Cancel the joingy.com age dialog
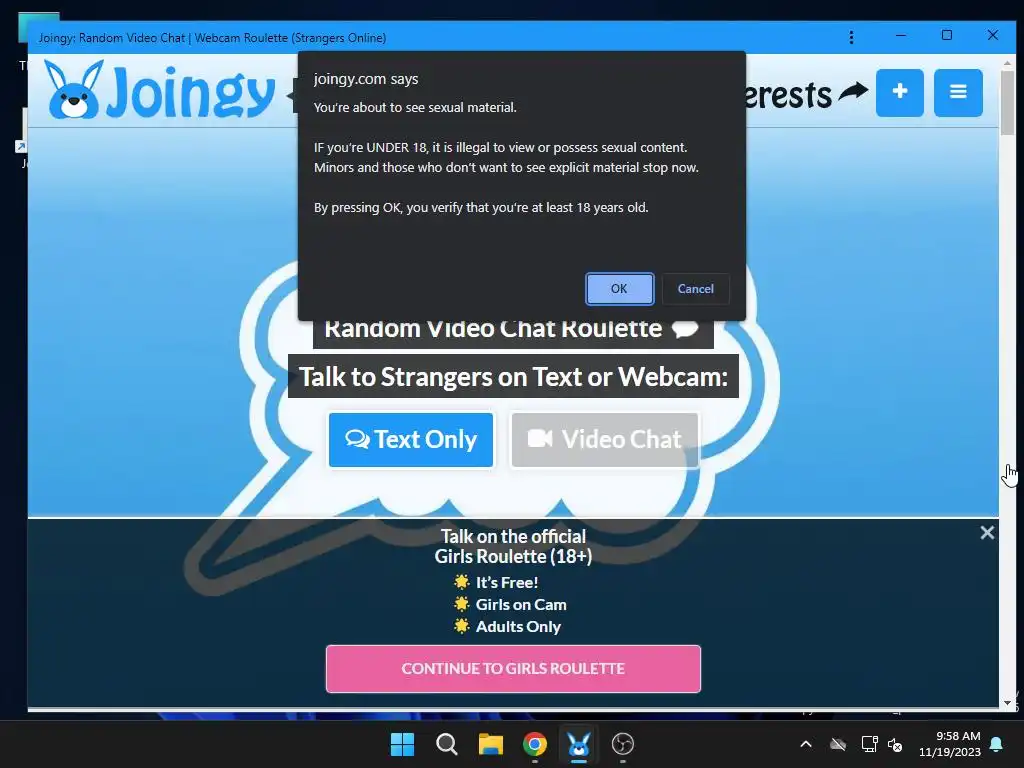Screen dimensions: 1024x768 pos(695,289)
